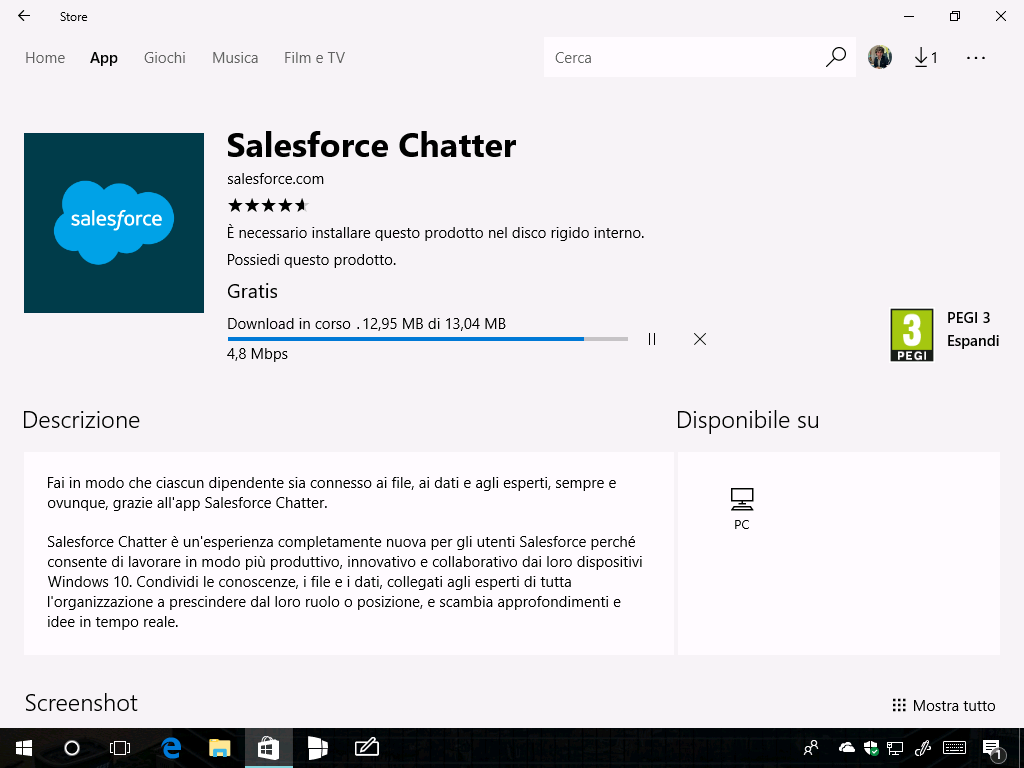This screenshot has height=768, width=1024.
Task: Switch to the Giochi tab
Action: point(165,57)
